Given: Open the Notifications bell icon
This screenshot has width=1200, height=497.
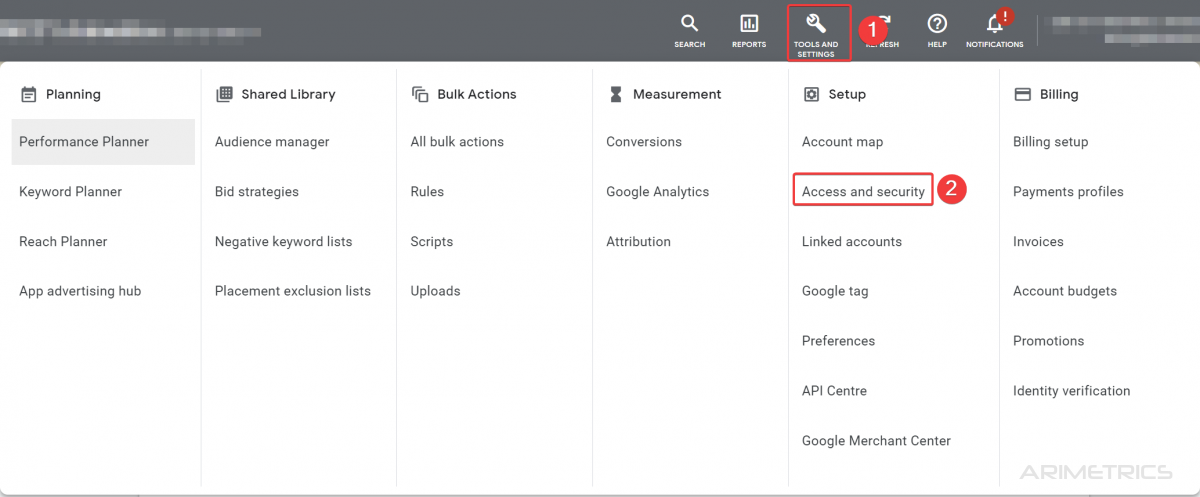Looking at the screenshot, I should tap(995, 24).
